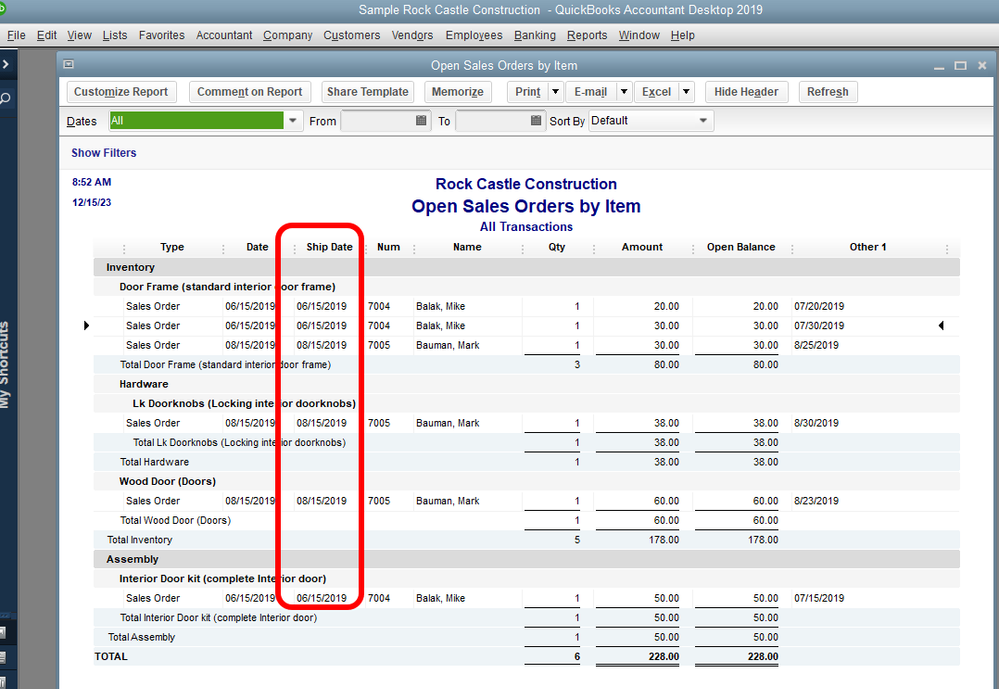This screenshot has height=689, width=999.
Task: Open the From date calendar picker
Action: (x=420, y=120)
